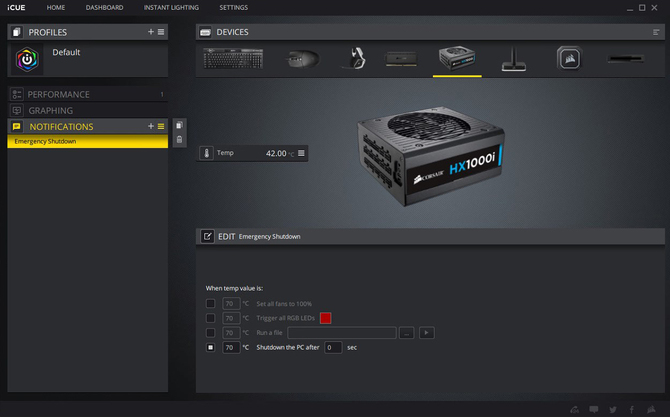Click the iCUE logo
The image size is (670, 417).
point(16,8)
